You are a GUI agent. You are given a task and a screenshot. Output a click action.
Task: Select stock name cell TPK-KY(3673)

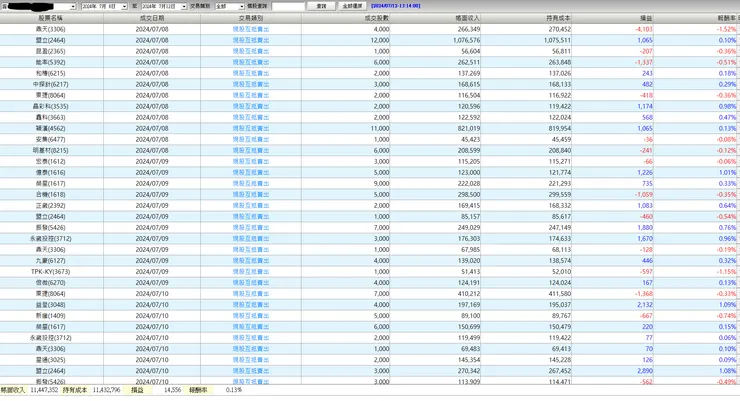[x=50, y=272]
